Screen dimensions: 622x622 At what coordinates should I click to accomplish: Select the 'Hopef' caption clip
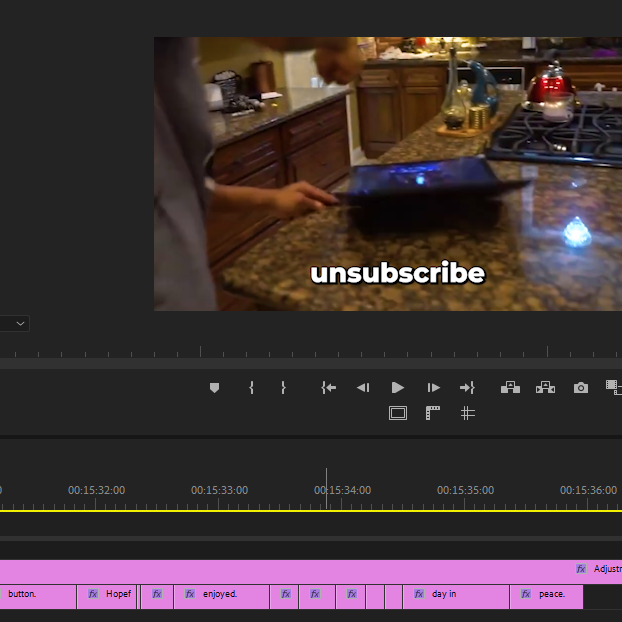pos(107,596)
